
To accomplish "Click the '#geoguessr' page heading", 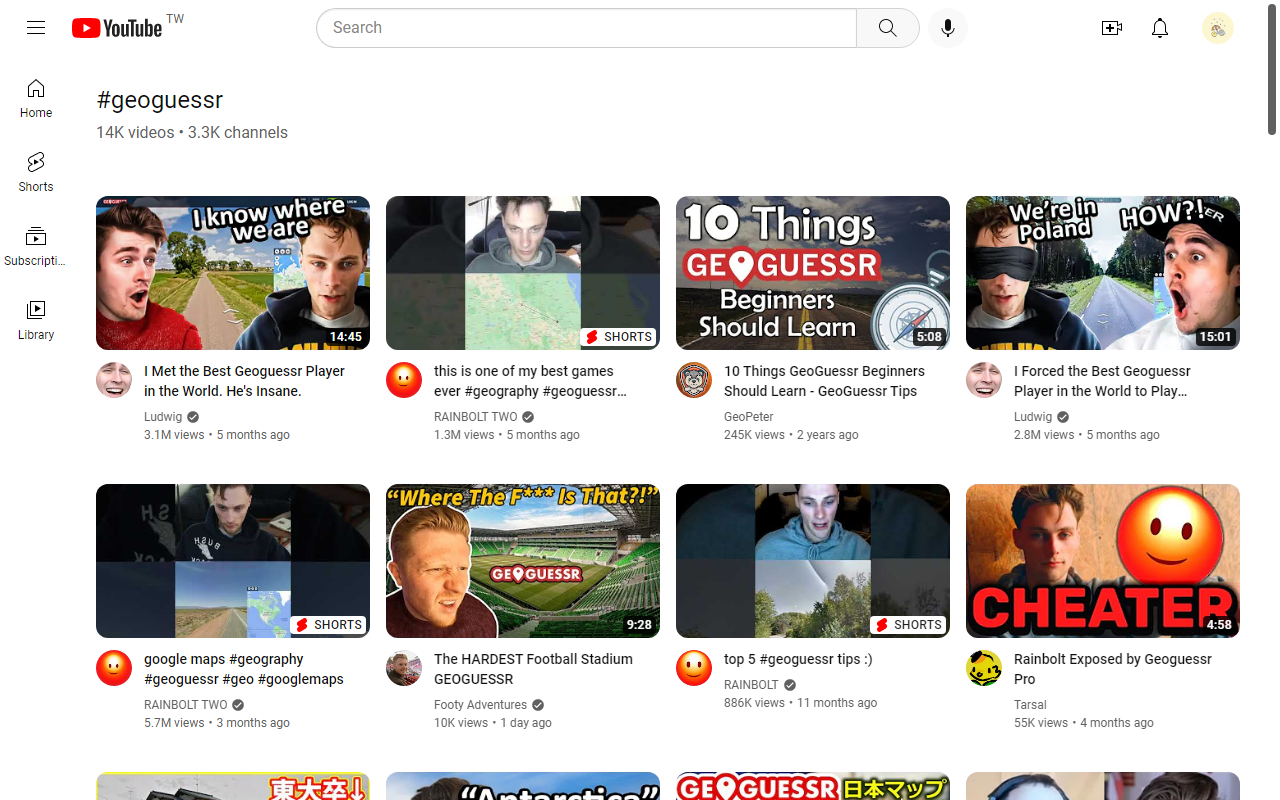I will (x=160, y=100).
